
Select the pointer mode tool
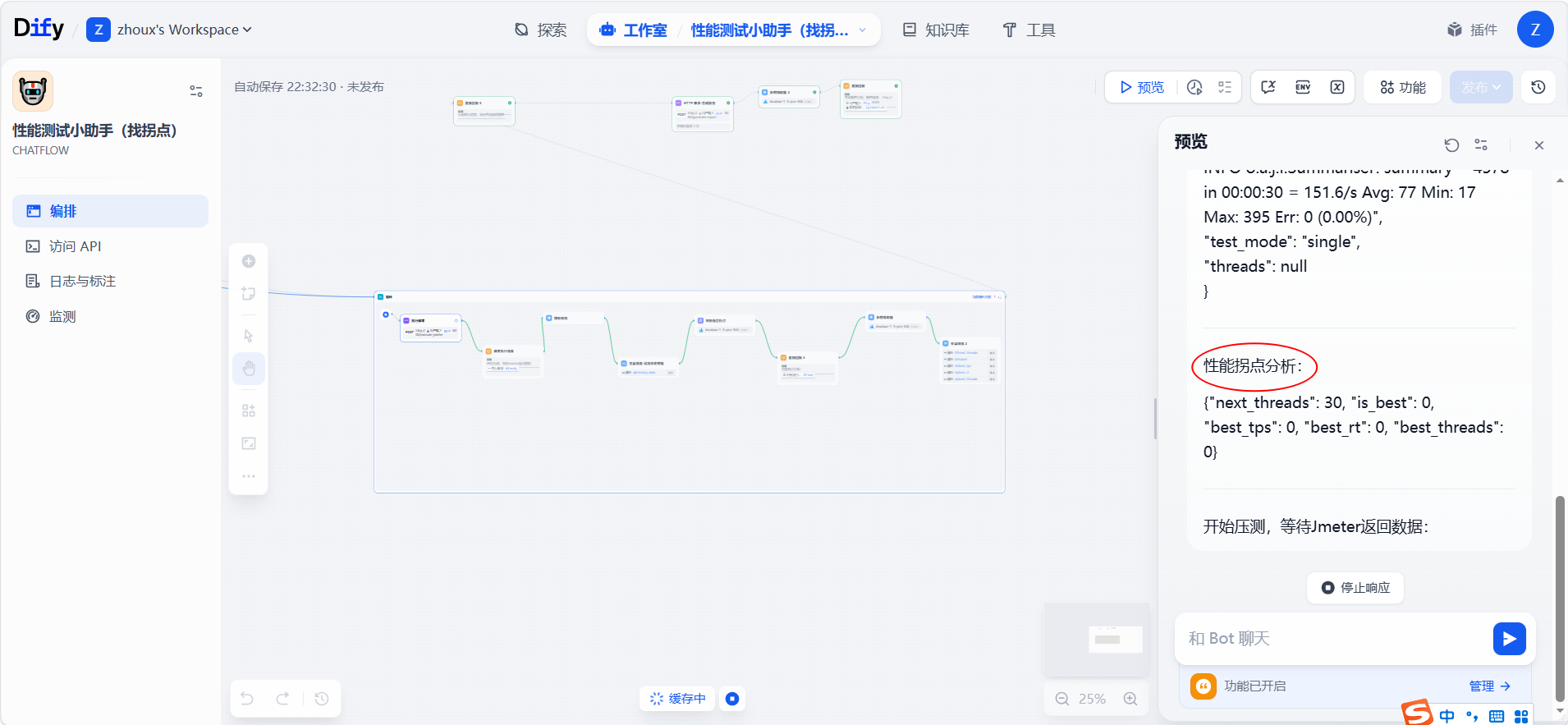point(249,336)
